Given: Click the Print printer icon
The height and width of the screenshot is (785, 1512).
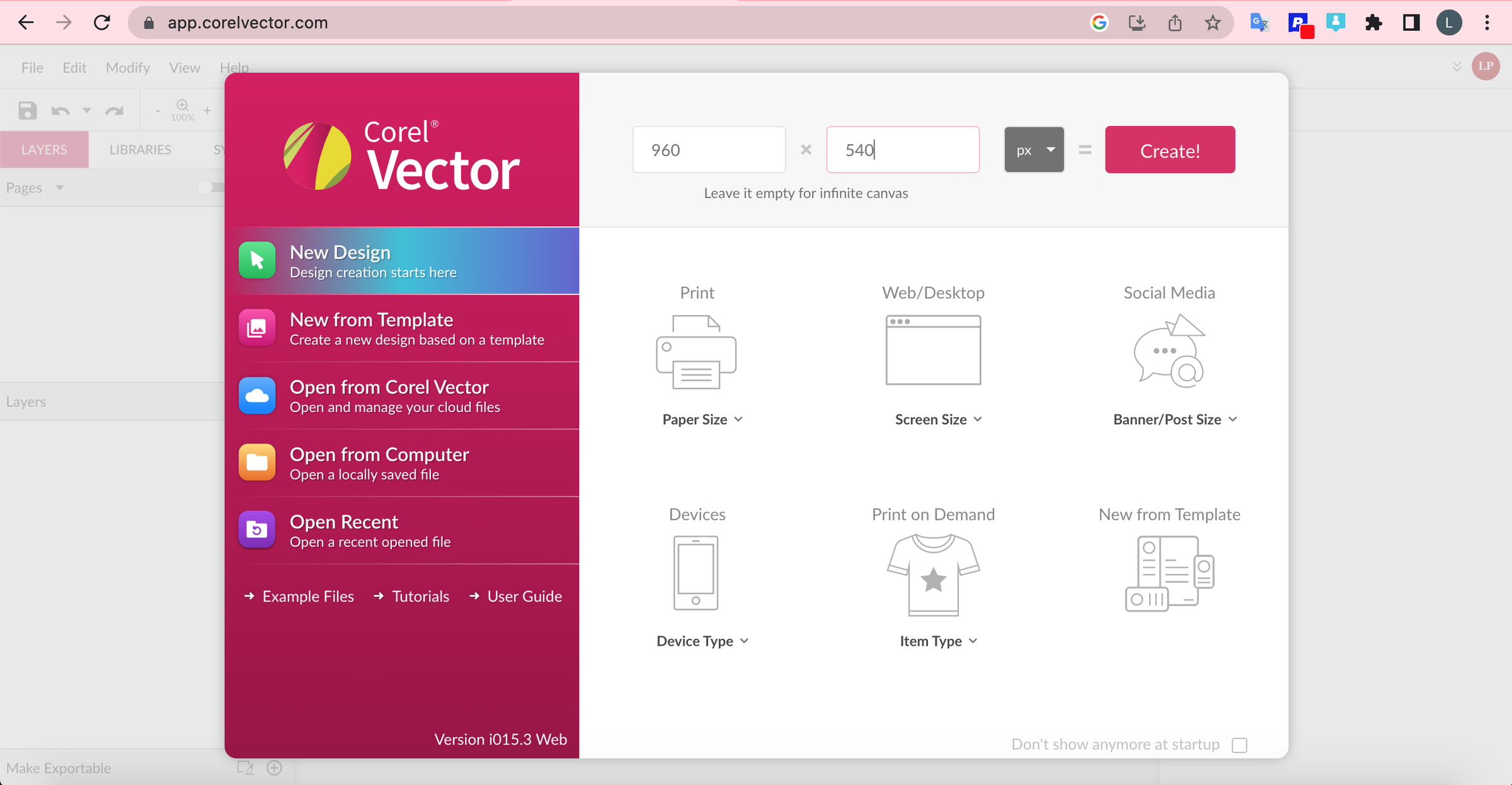Looking at the screenshot, I should point(696,352).
